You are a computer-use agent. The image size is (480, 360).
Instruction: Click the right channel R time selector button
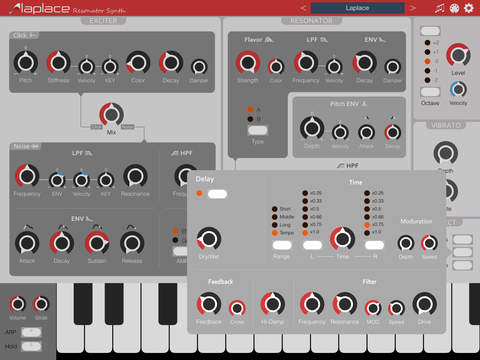374,245
